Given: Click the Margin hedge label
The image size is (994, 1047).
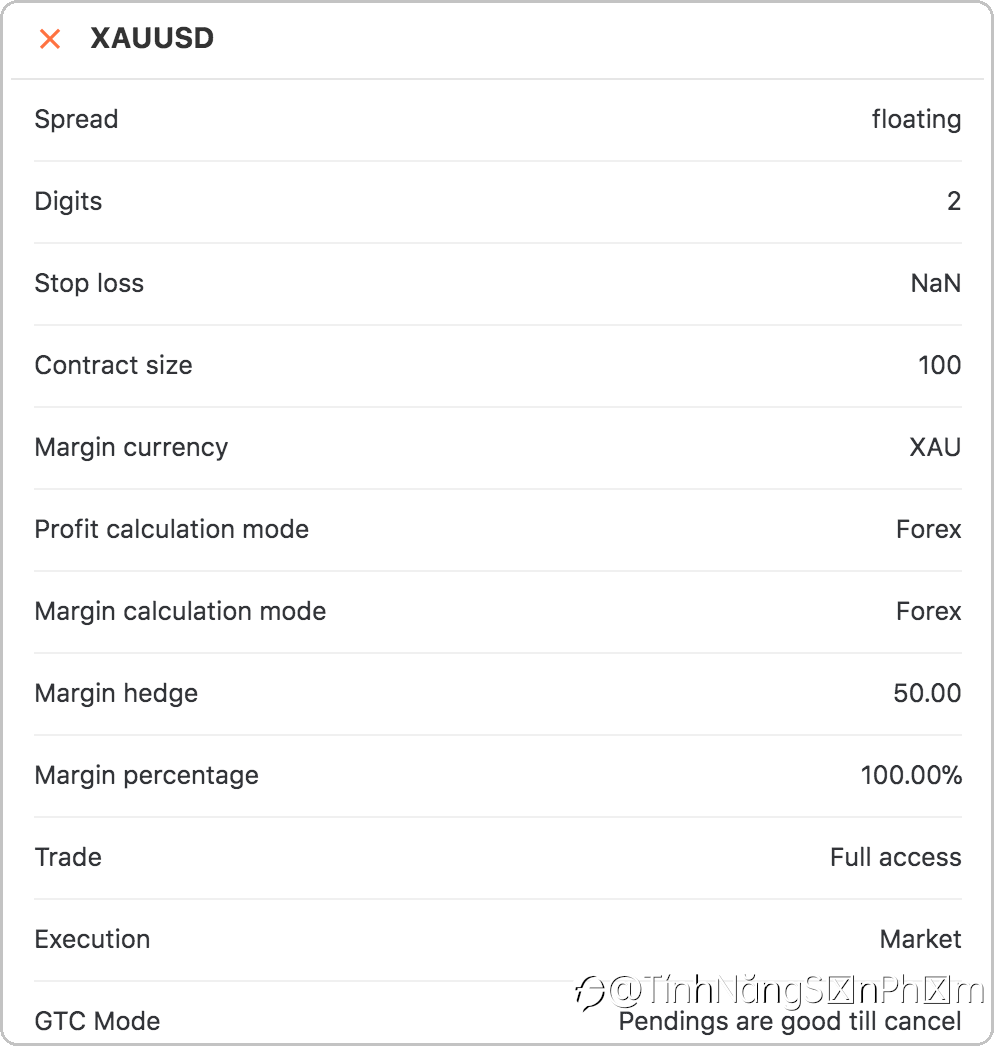Looking at the screenshot, I should pos(116,694).
